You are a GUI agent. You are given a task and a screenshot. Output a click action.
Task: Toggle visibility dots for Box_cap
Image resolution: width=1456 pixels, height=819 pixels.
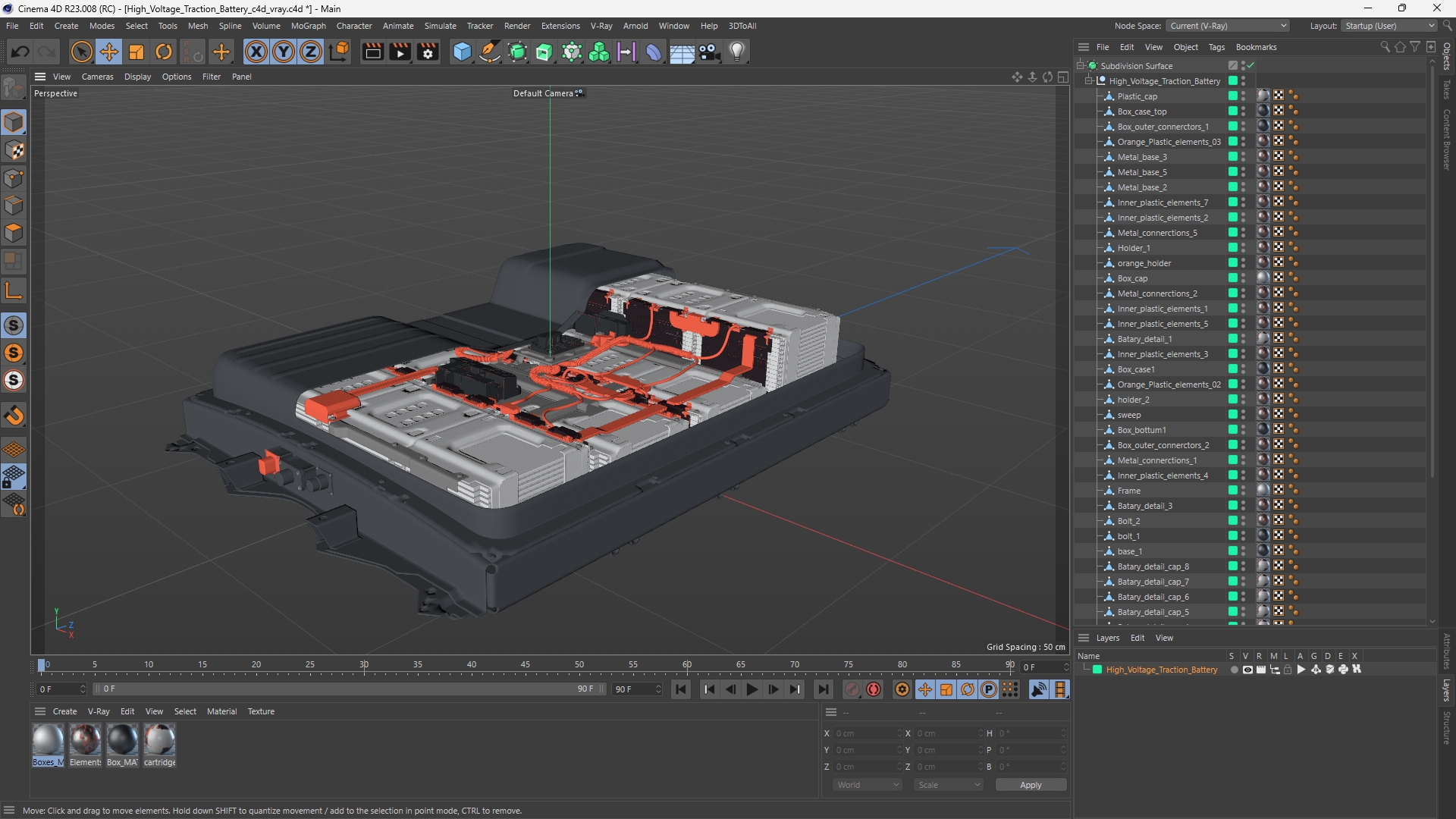coord(1243,278)
